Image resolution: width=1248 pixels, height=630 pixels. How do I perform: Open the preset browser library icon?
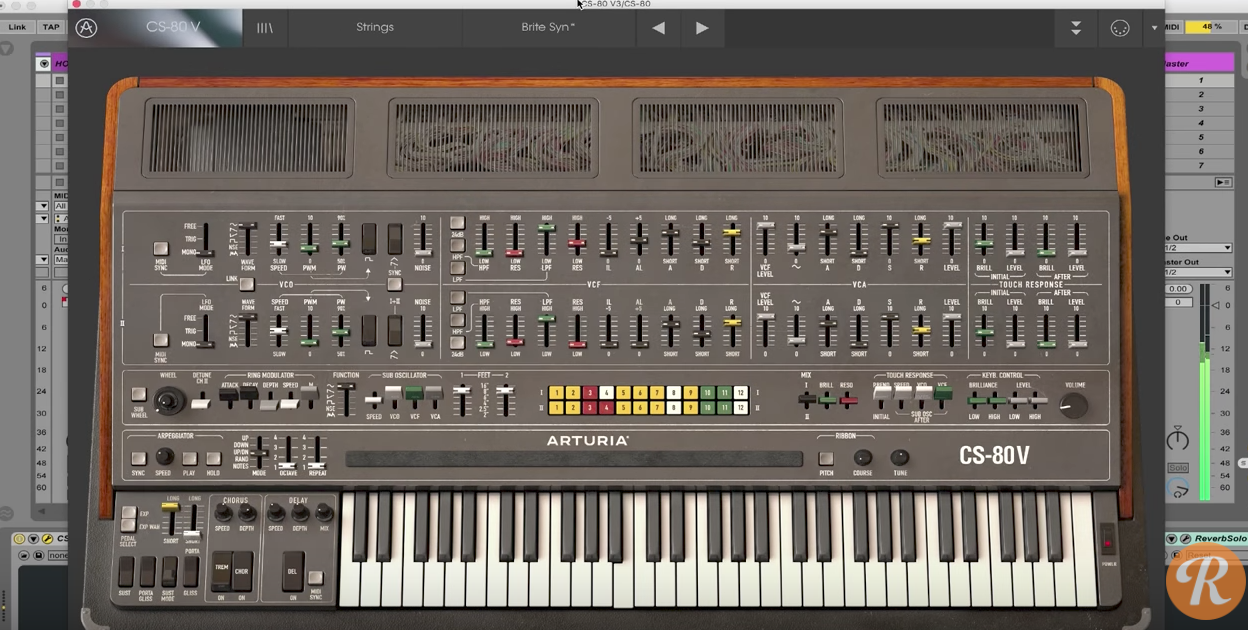coord(265,28)
